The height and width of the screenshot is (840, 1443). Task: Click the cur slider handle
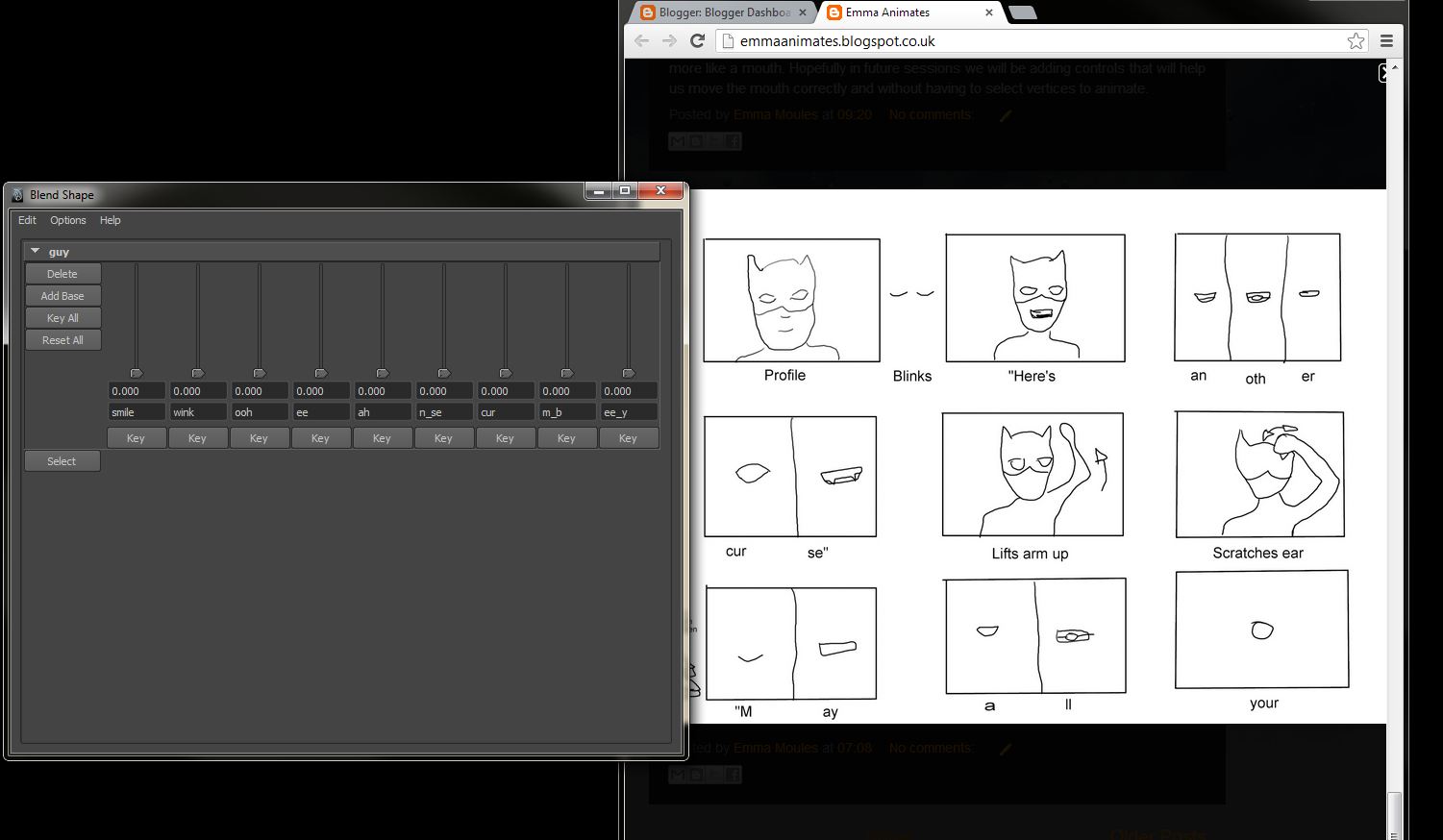point(506,373)
